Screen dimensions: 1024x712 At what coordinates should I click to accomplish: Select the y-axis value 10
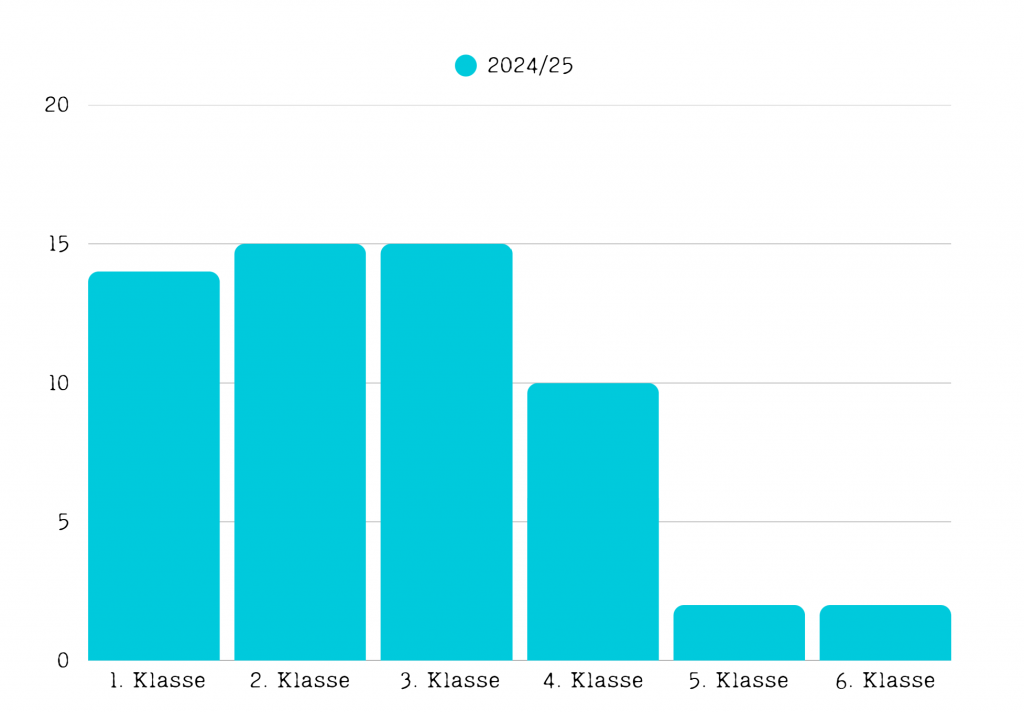[57, 383]
